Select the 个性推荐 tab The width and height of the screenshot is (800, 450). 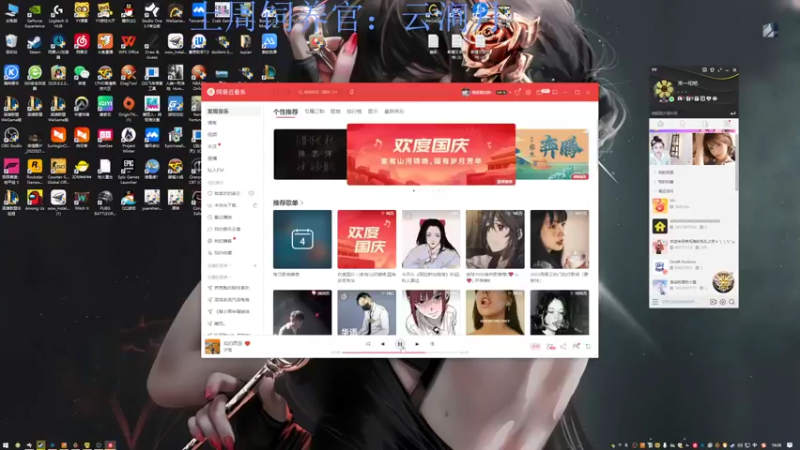285,112
